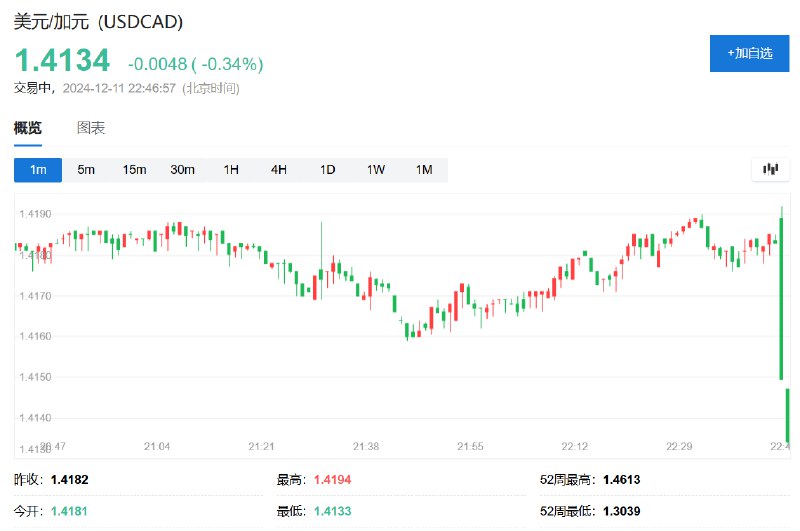Click the 21:04 time axis label
Image resolution: width=800 pixels, height=531 pixels.
(x=157, y=446)
